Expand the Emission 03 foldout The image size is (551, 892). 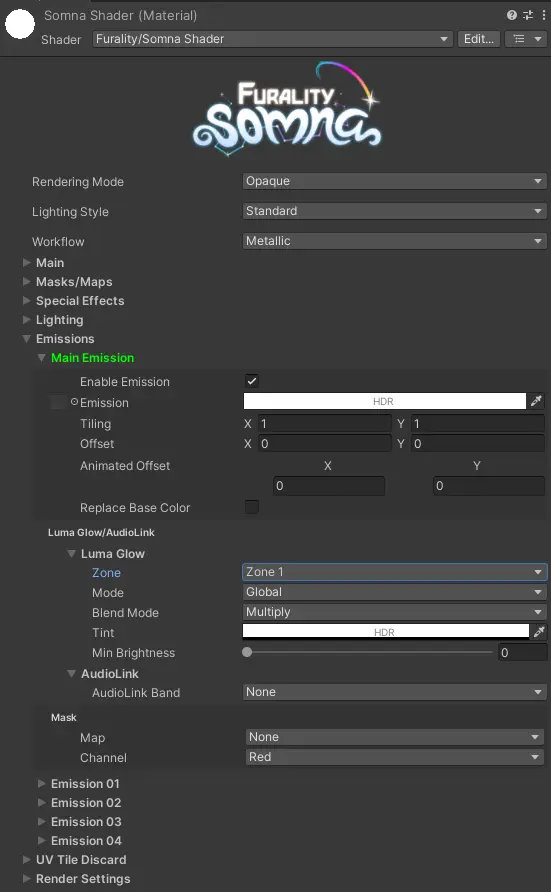point(42,821)
